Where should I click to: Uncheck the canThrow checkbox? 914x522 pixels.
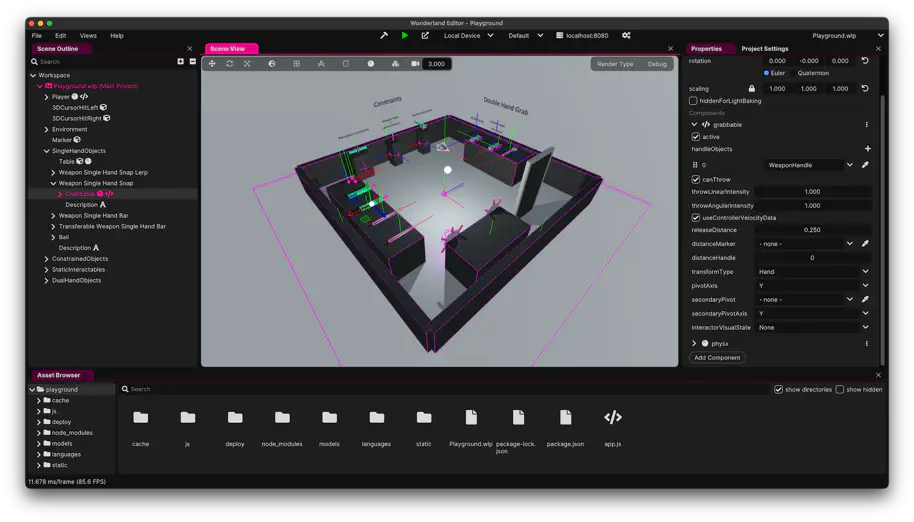pos(696,180)
